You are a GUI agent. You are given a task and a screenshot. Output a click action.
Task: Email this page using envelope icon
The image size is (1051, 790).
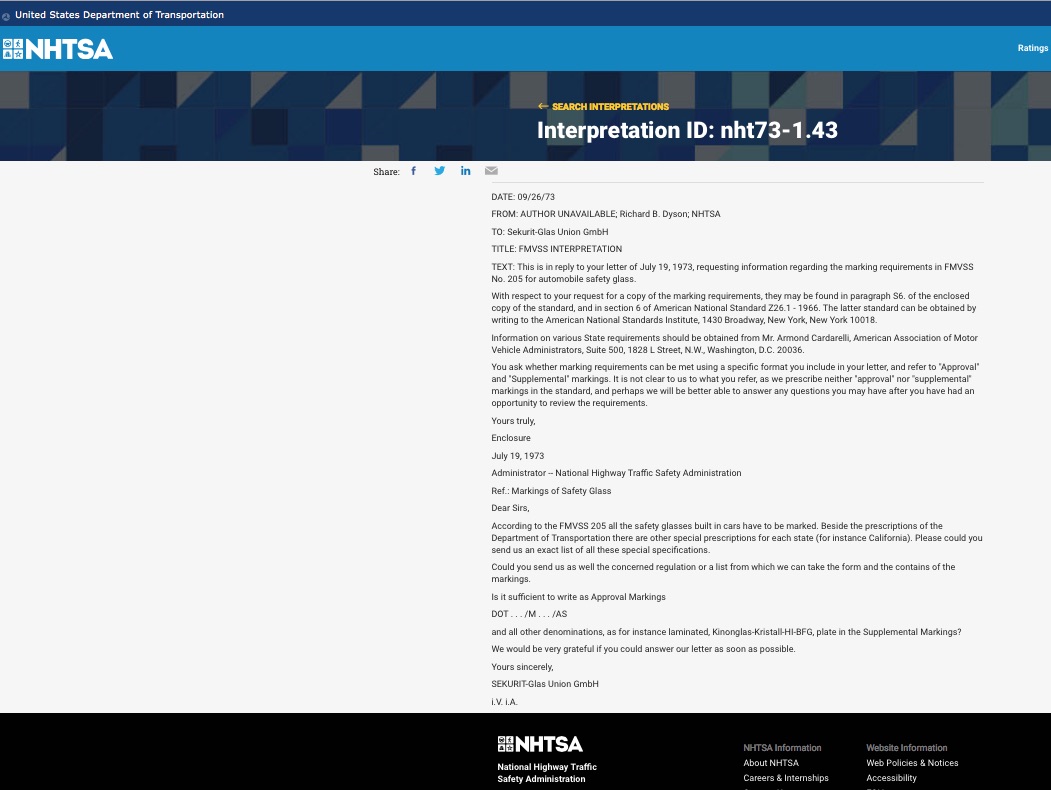(491, 171)
